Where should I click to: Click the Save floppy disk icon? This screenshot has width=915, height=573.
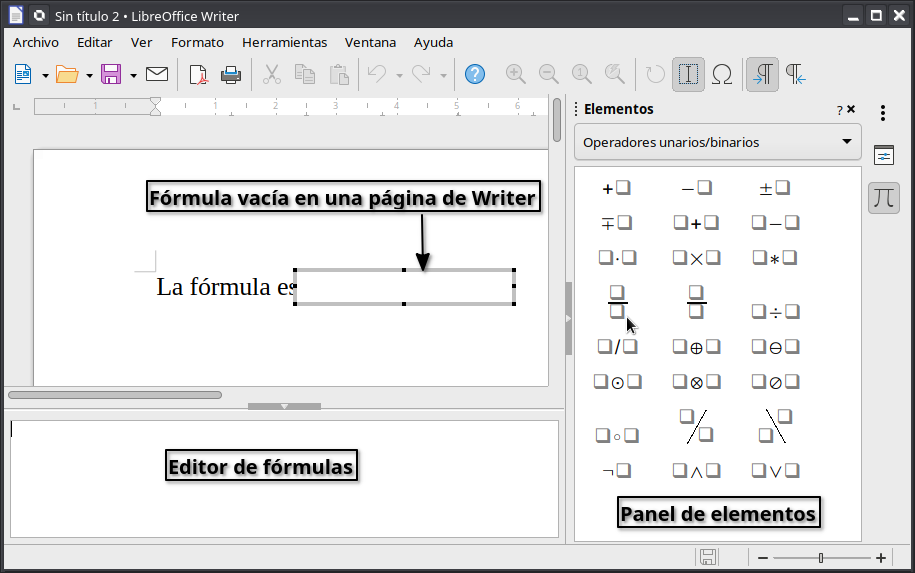[111, 75]
